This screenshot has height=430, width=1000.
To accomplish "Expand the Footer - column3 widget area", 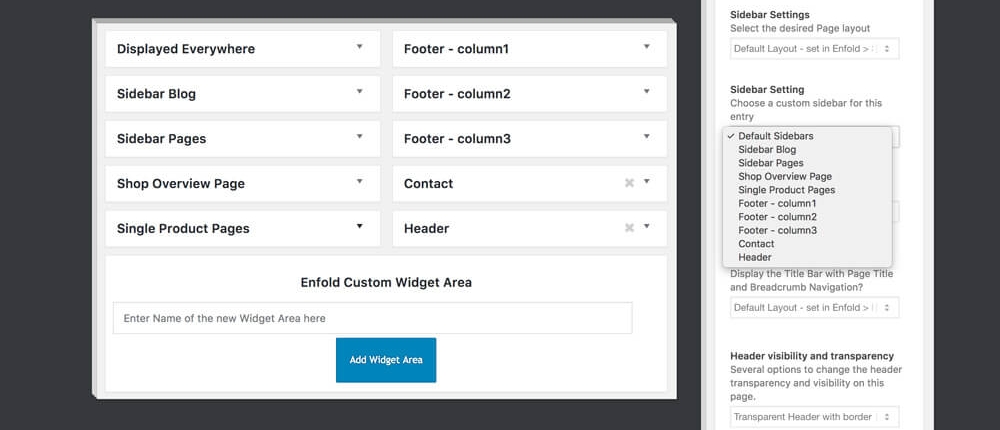I will [x=647, y=137].
